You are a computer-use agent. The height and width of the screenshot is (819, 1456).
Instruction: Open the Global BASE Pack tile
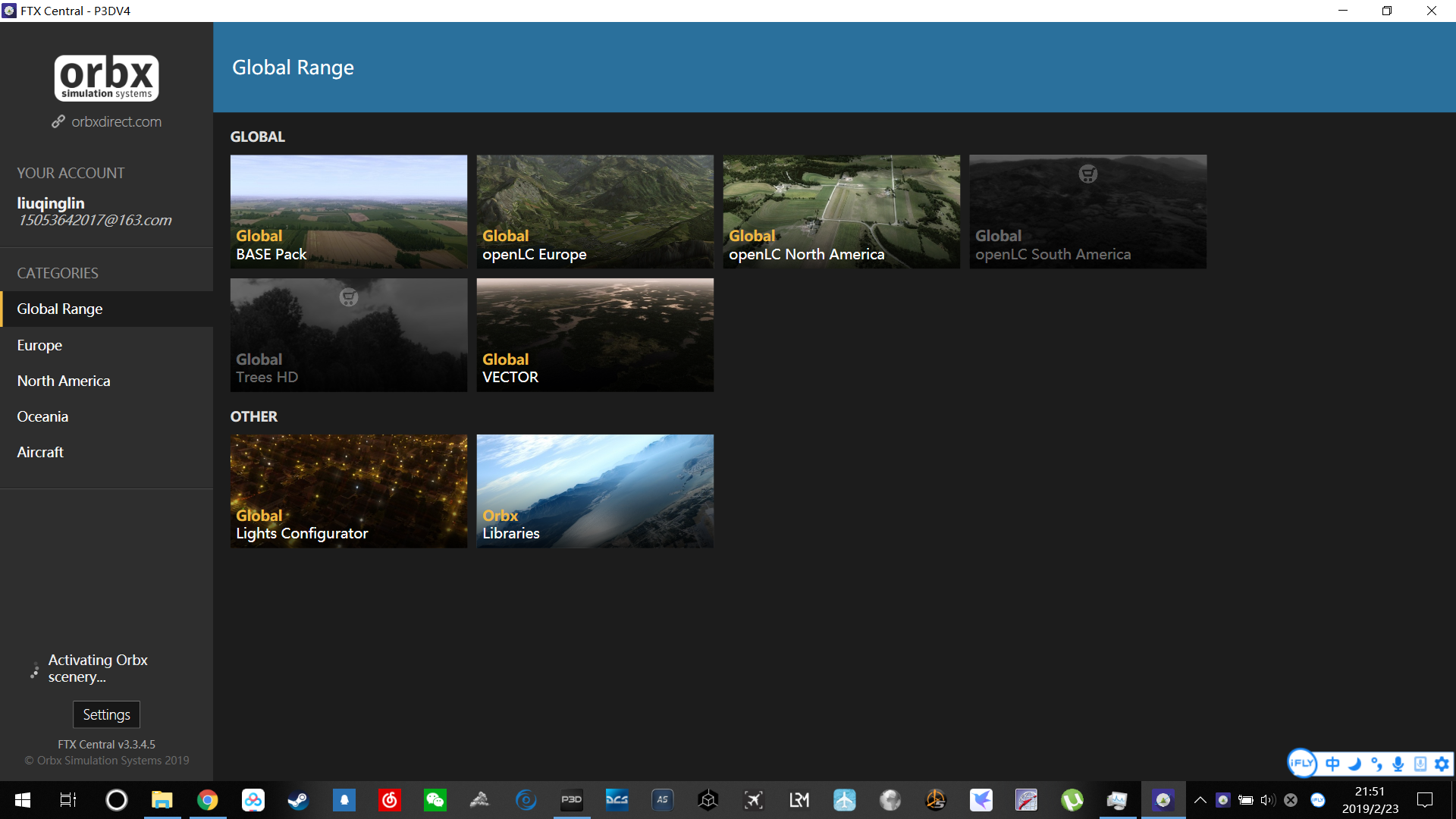(349, 212)
